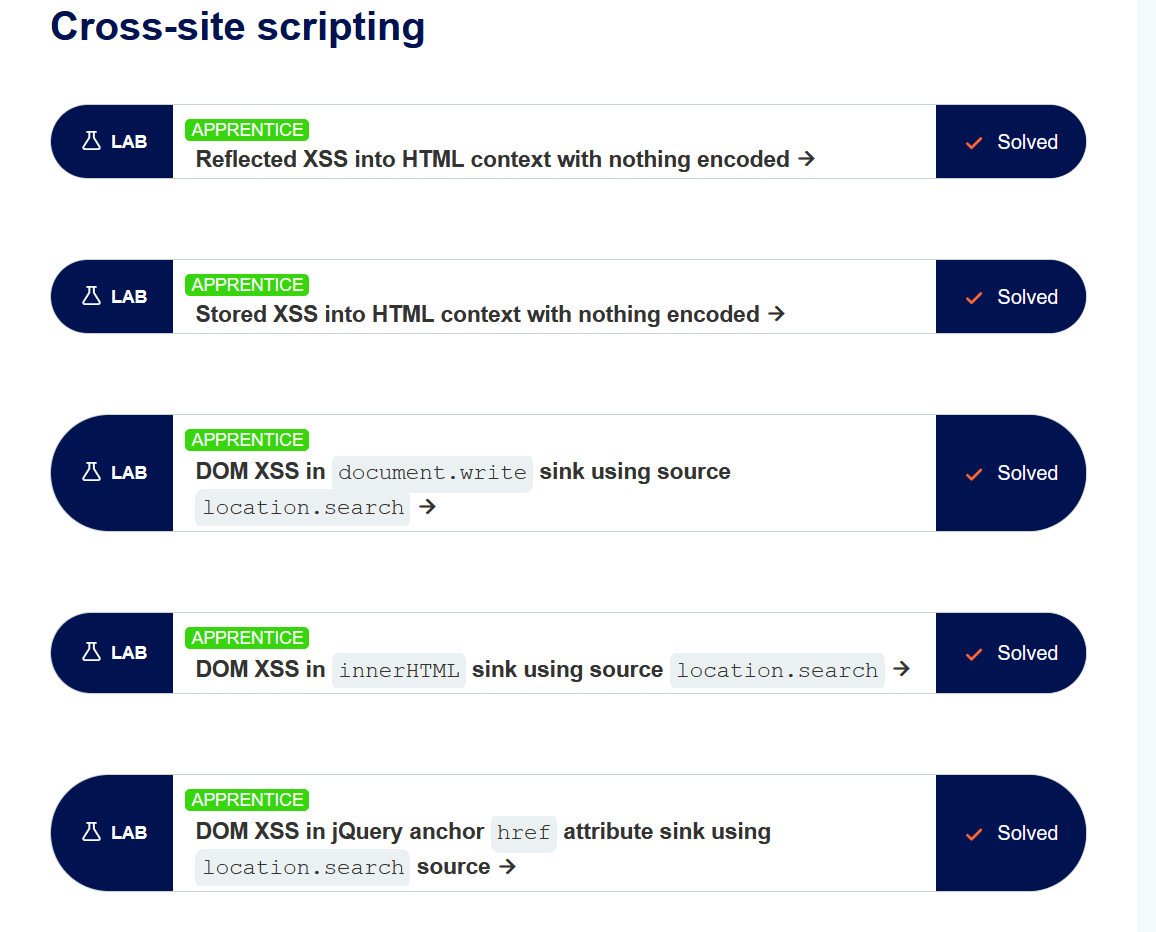This screenshot has height=932, width=1156.
Task: Click checkmark icon on innerHTML lab Solved status
Action: pyautogui.click(x=974, y=654)
